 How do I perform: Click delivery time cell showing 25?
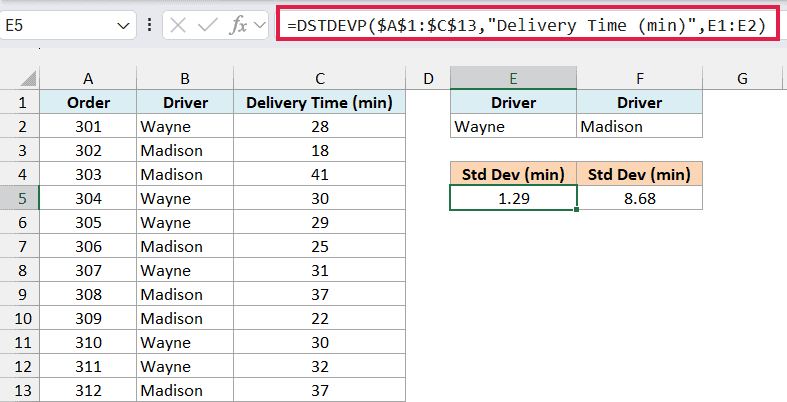point(320,246)
